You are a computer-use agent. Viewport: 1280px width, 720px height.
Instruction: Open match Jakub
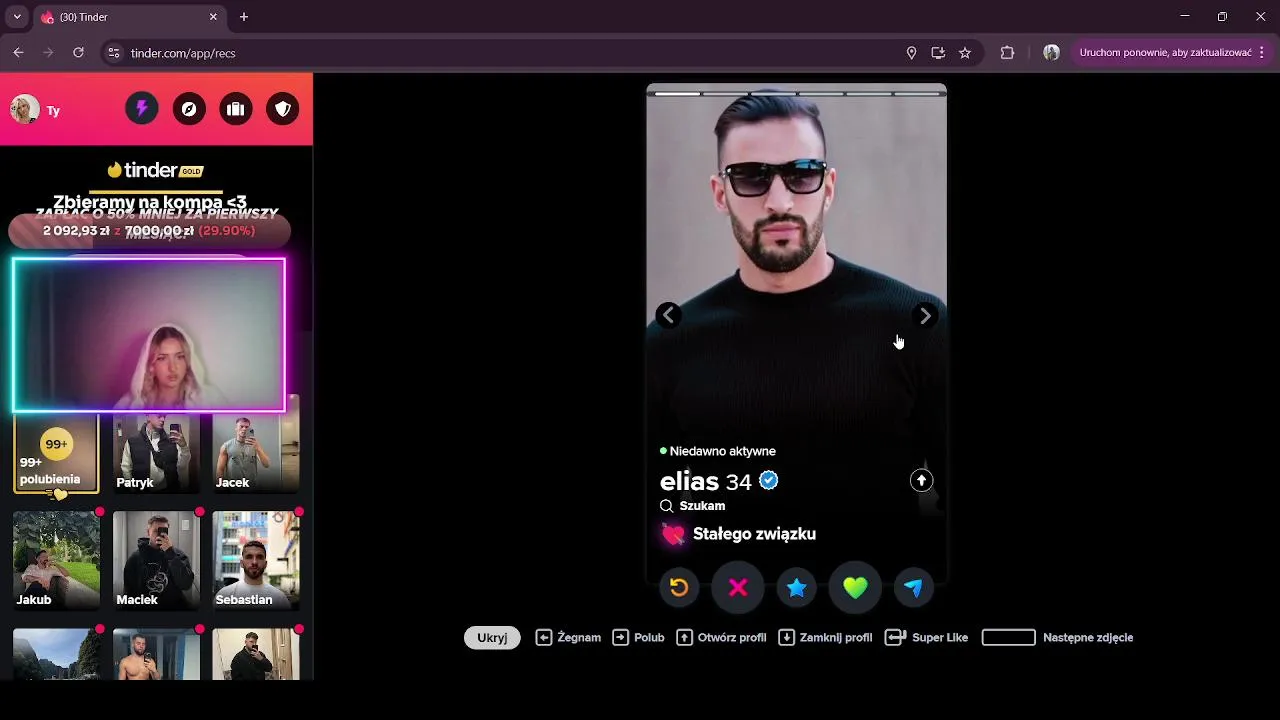(56, 560)
